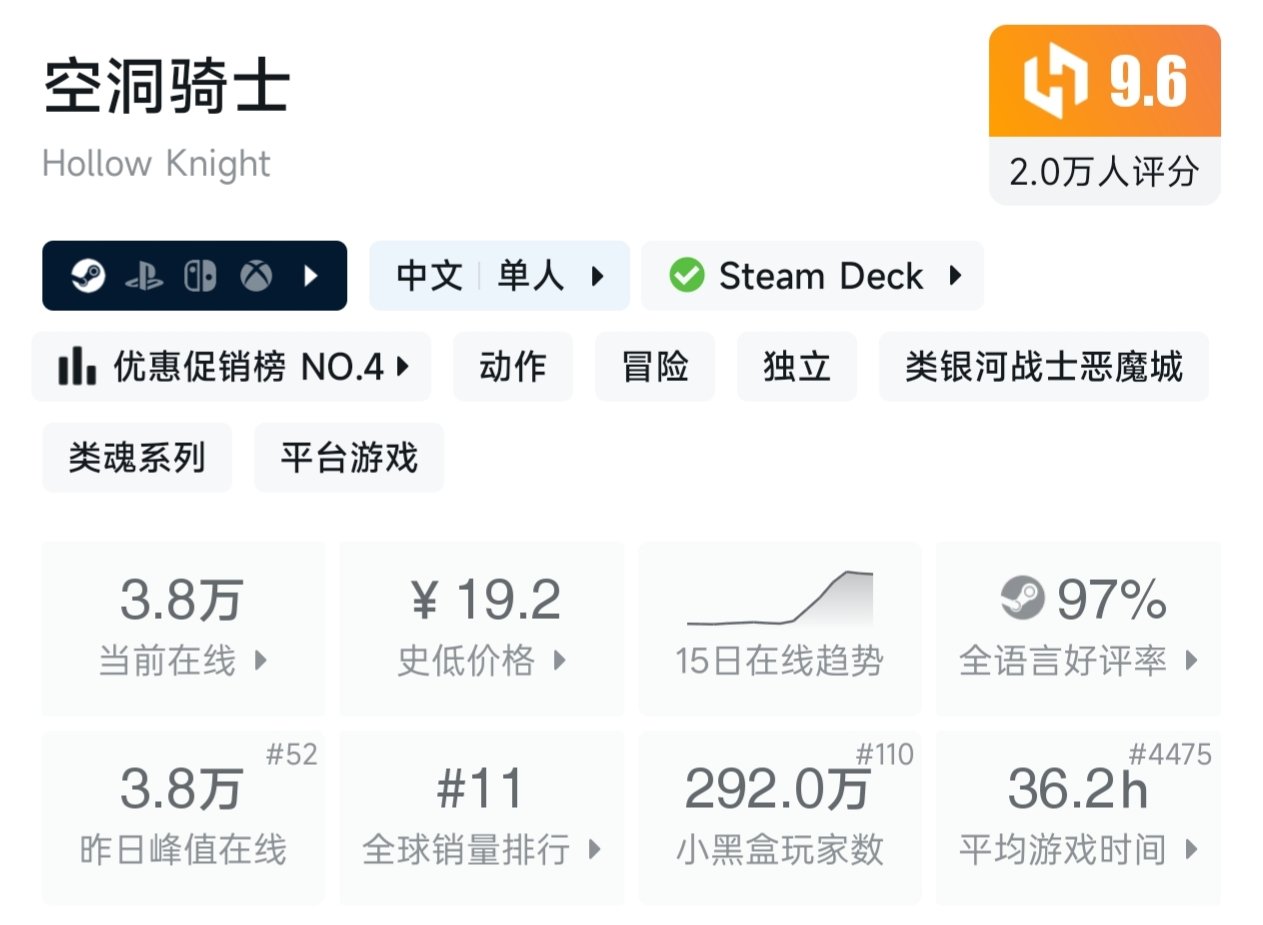Select the 动作 genre tag
Viewport: 1263px width, 925px height.
point(513,367)
